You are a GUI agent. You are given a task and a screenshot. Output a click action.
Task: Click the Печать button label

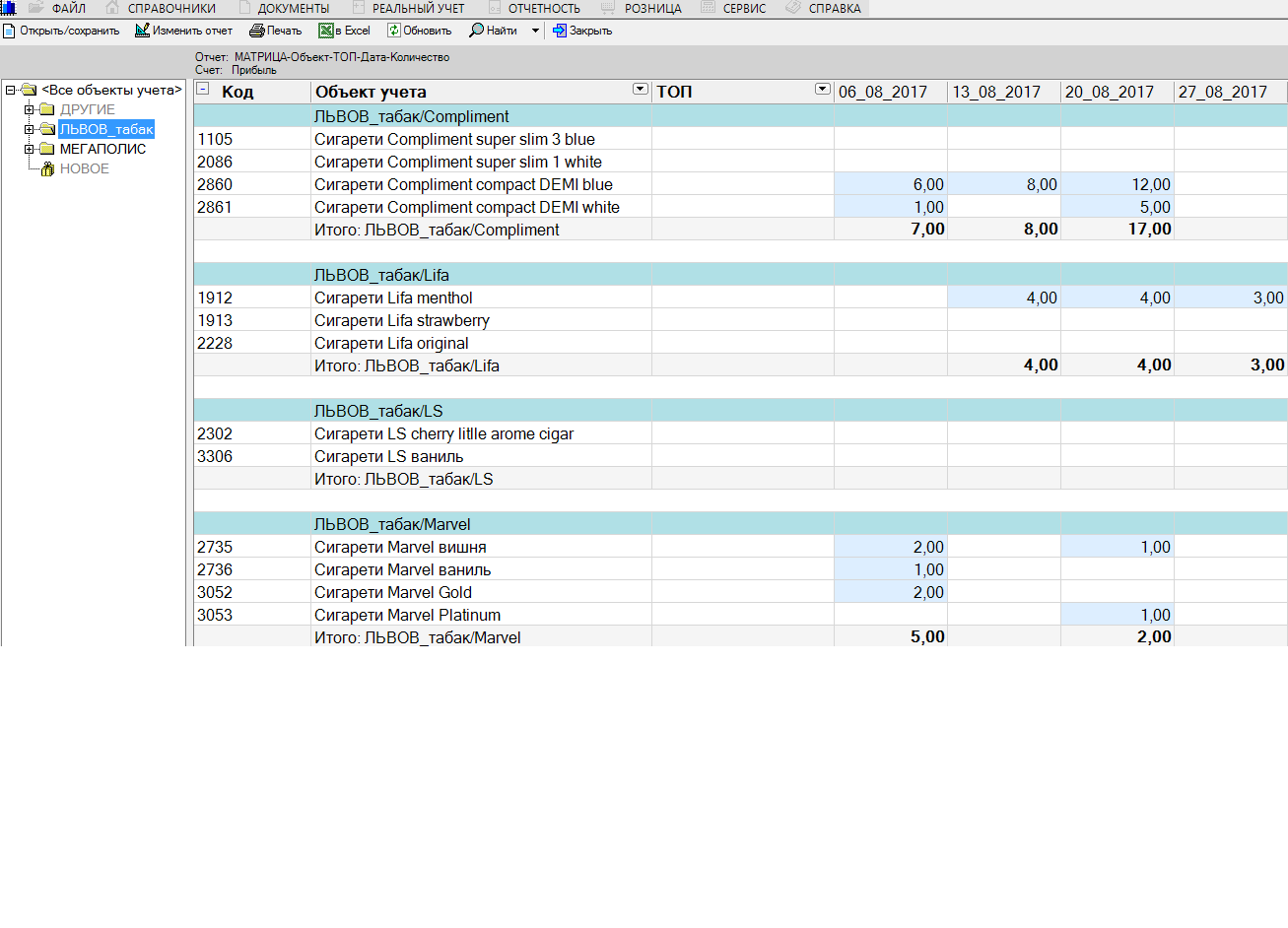click(285, 31)
